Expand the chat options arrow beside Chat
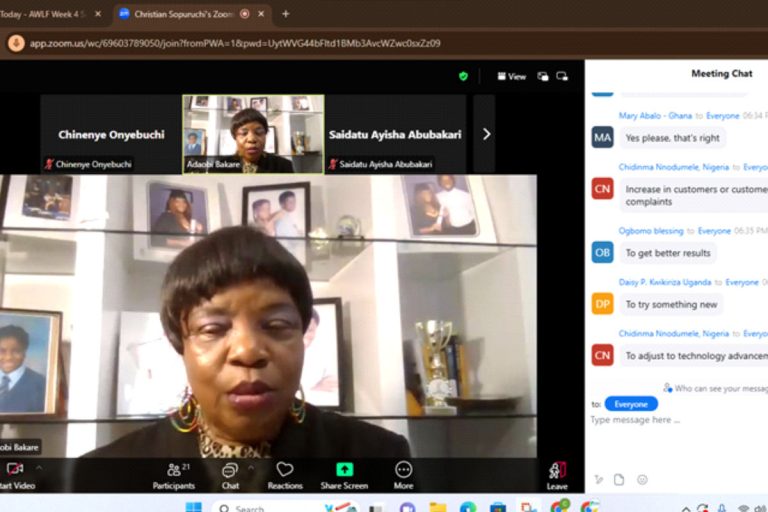Viewport: 768px width, 512px height. coord(251,467)
